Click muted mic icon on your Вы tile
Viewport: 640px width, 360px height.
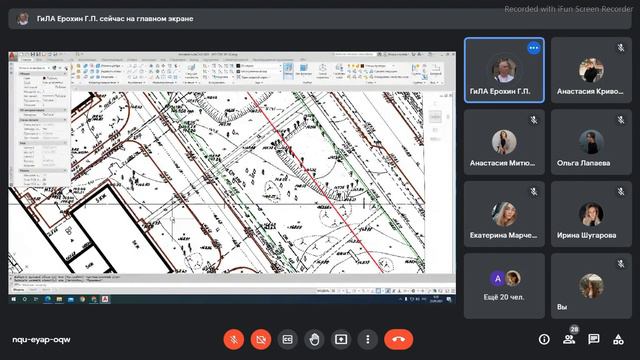pos(620,264)
